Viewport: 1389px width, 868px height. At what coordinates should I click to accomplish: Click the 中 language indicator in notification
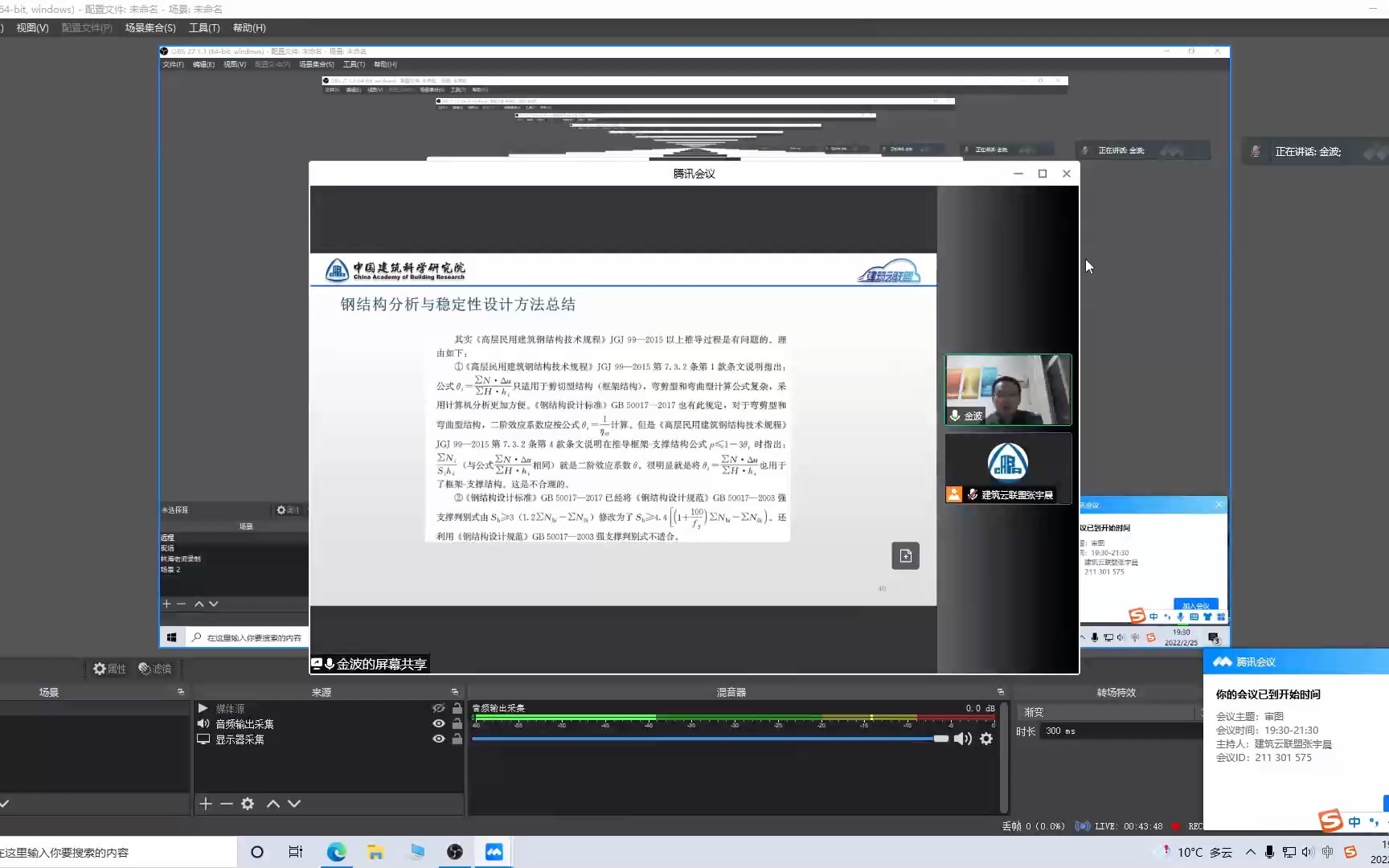click(x=1355, y=821)
